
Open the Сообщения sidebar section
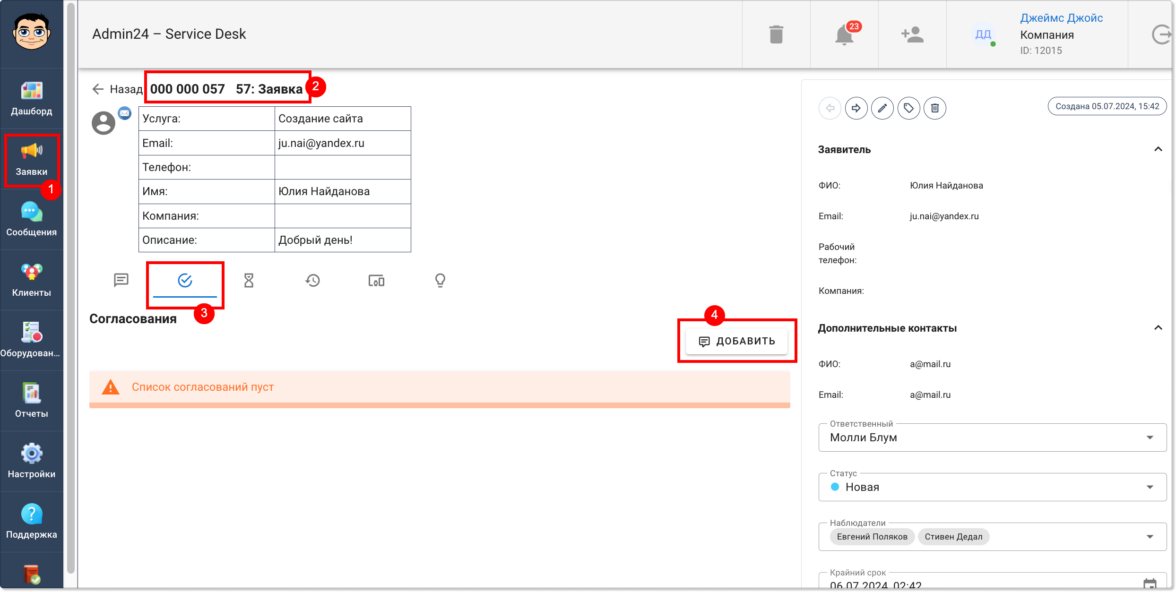32,220
